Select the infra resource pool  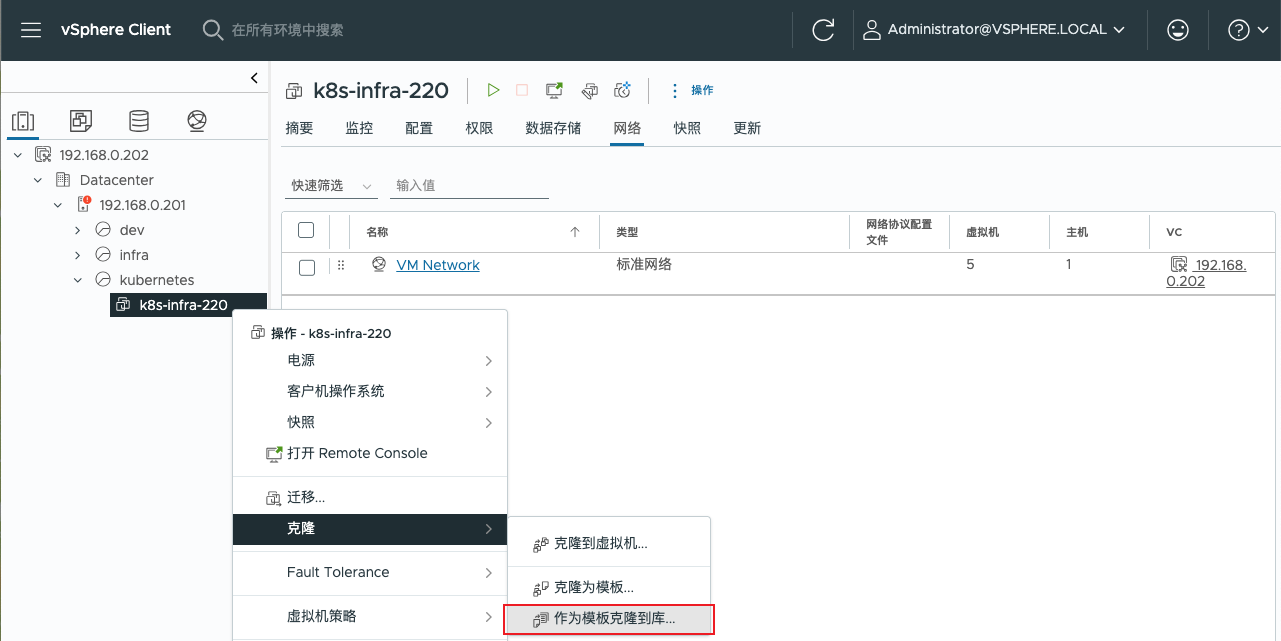(133, 255)
